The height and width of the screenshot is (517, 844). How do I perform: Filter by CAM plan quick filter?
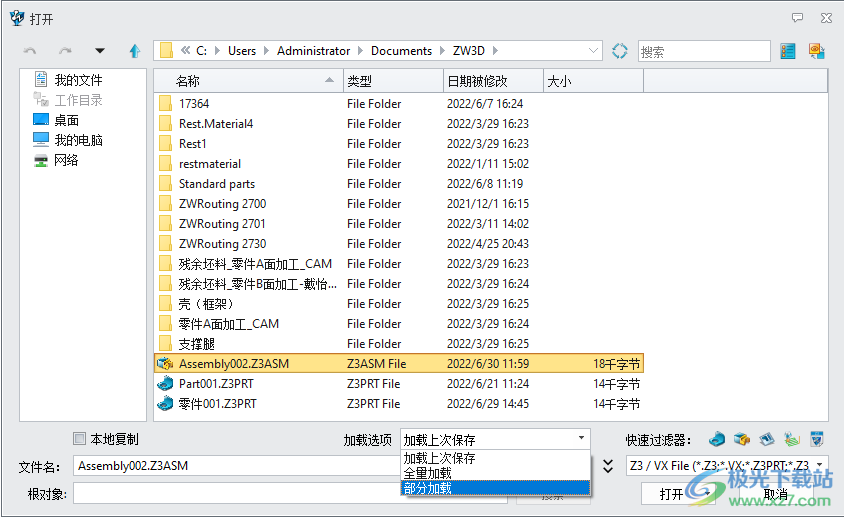tap(792, 439)
